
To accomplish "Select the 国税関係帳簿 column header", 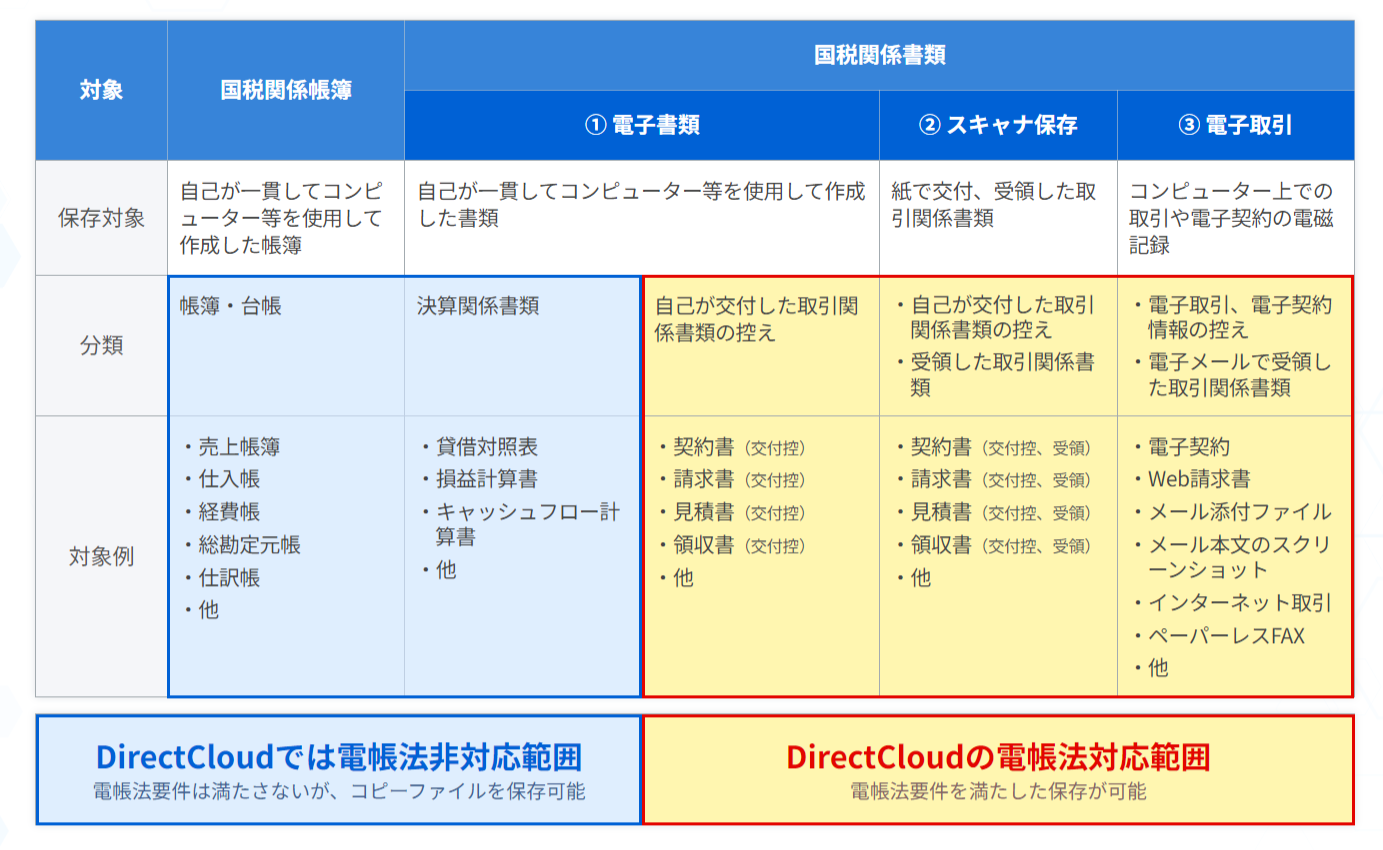I will tap(286, 90).
